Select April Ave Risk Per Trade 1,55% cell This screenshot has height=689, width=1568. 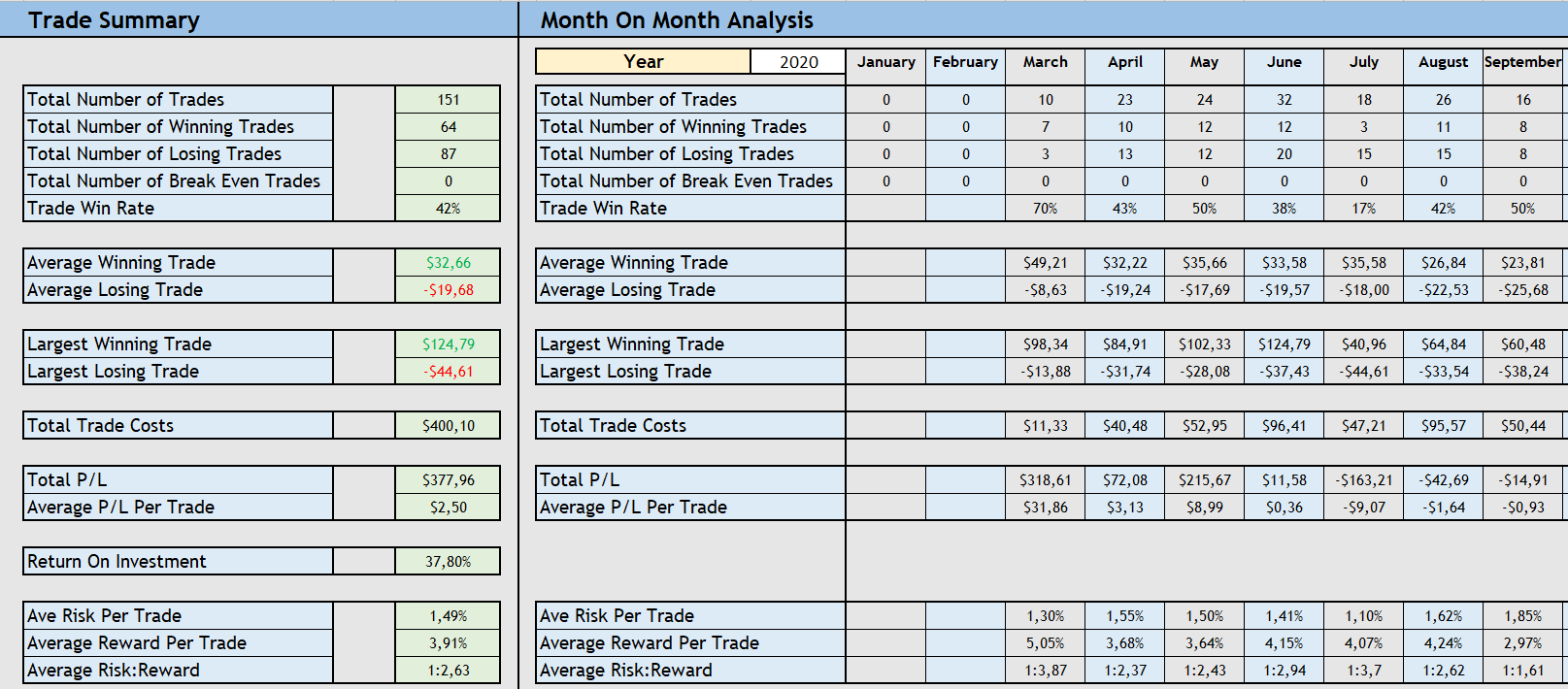click(1125, 615)
